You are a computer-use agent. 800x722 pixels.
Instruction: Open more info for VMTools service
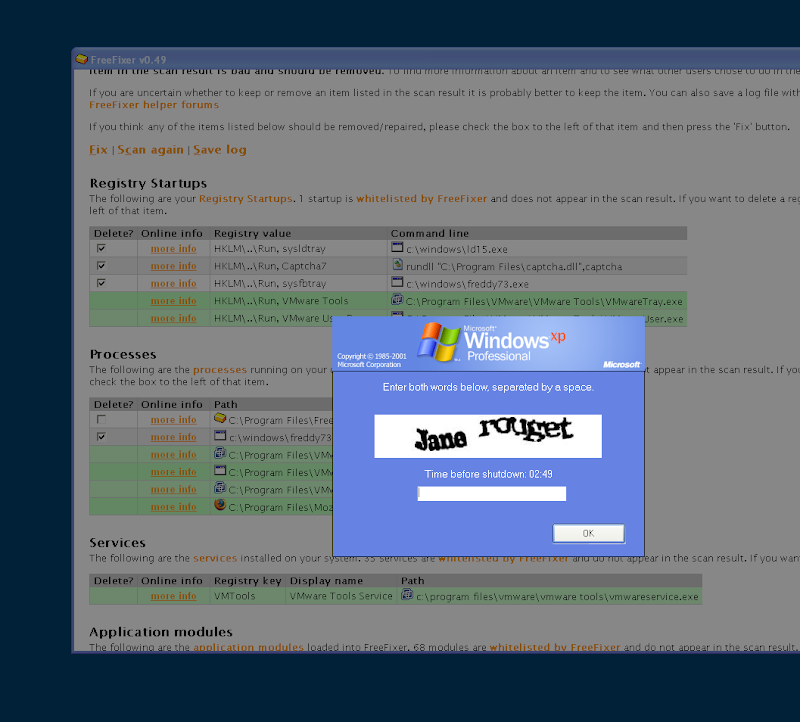click(173, 595)
